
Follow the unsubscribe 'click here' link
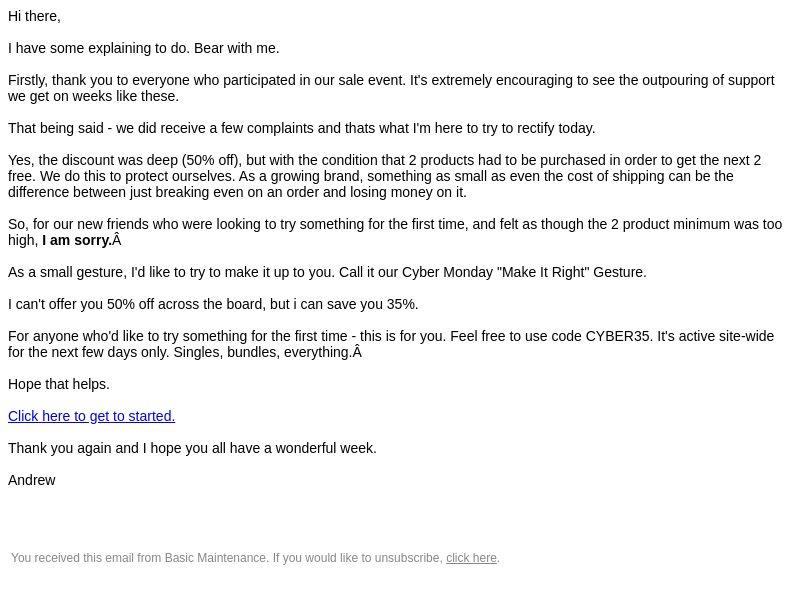(x=471, y=558)
